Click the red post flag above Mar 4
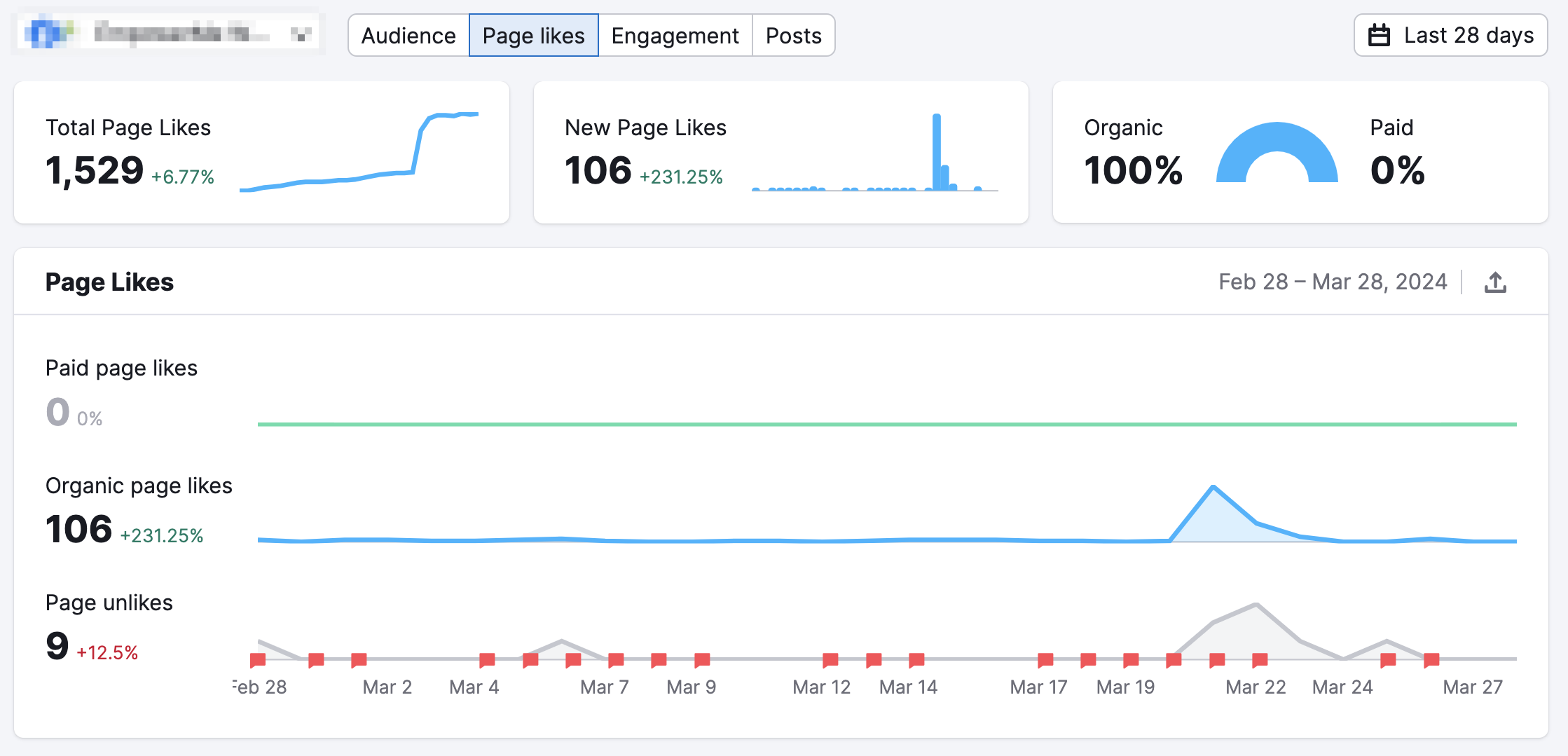 487,660
